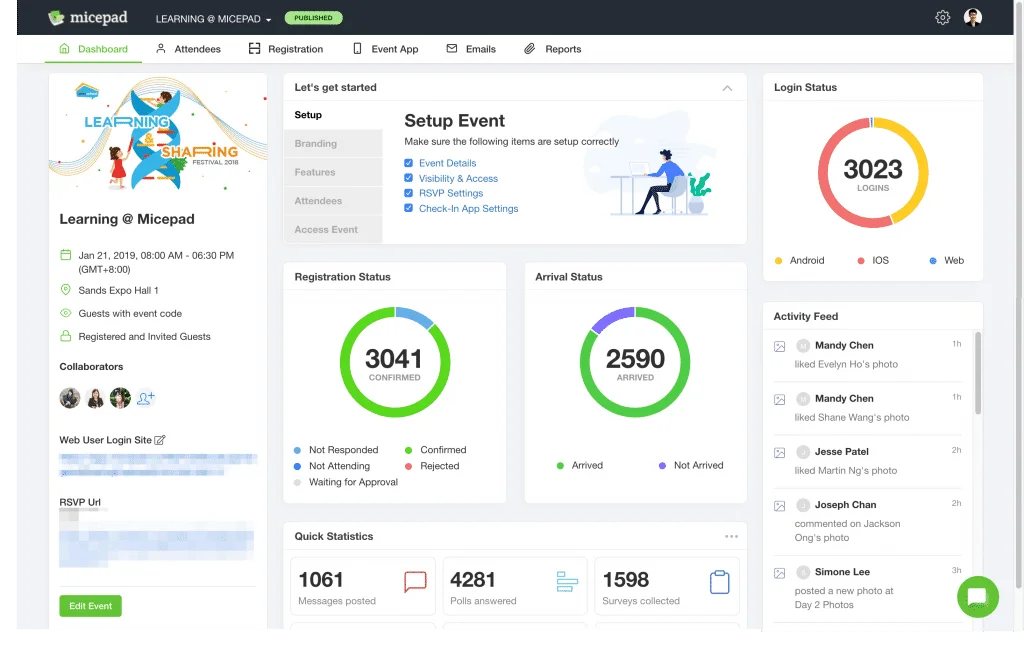Add a collaborator via the add-person icon
The image size is (1024, 649).
point(146,398)
